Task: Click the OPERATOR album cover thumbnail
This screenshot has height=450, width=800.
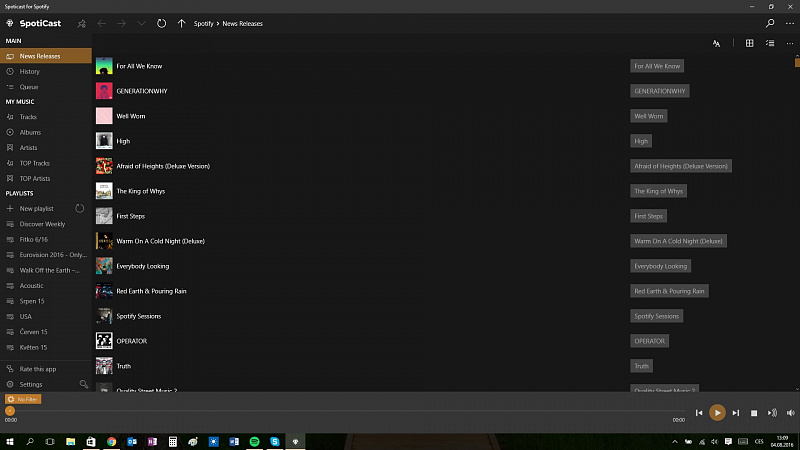Action: click(104, 341)
